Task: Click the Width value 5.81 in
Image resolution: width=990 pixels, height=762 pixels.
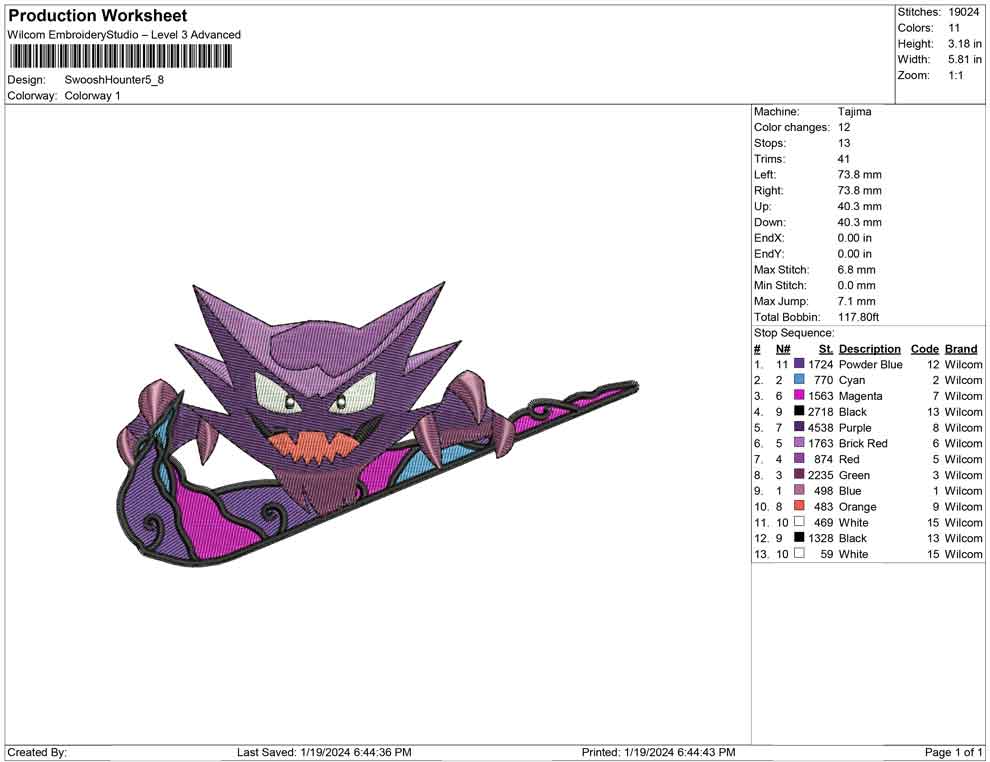Action: (965, 59)
